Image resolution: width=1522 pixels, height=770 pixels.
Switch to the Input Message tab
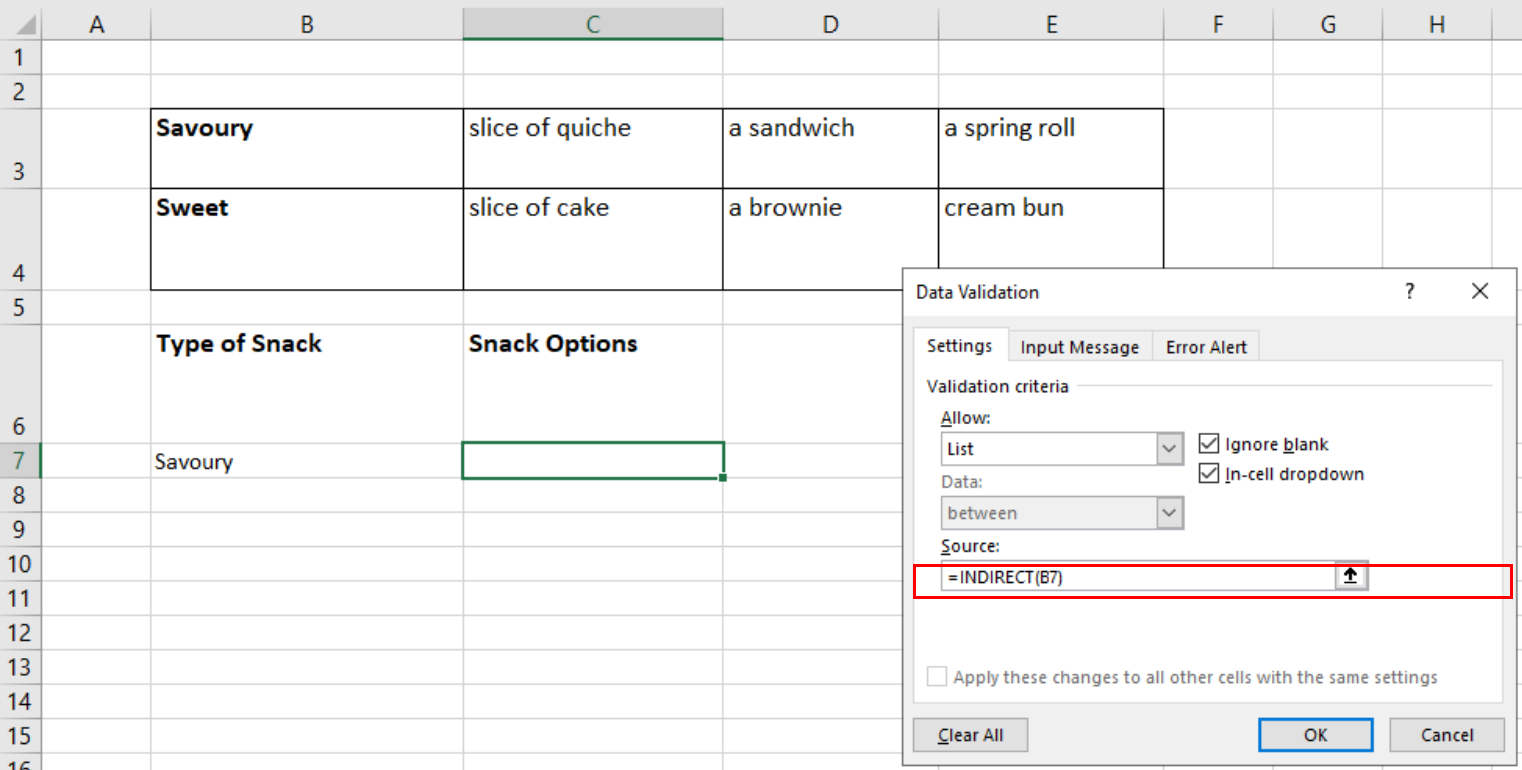1079,347
